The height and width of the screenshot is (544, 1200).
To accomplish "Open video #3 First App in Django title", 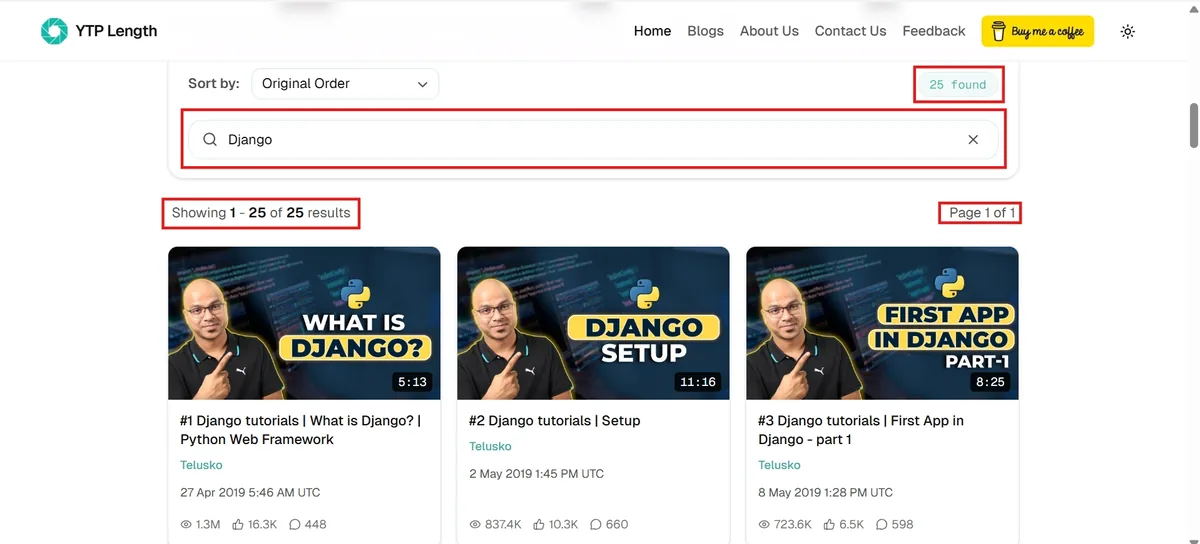I will (x=861, y=430).
